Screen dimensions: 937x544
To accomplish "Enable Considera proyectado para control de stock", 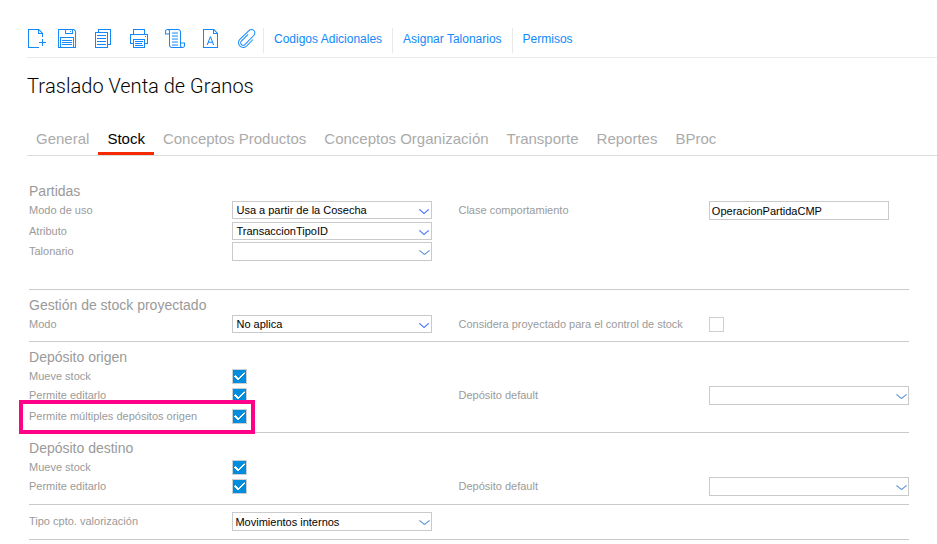I will pos(716,324).
